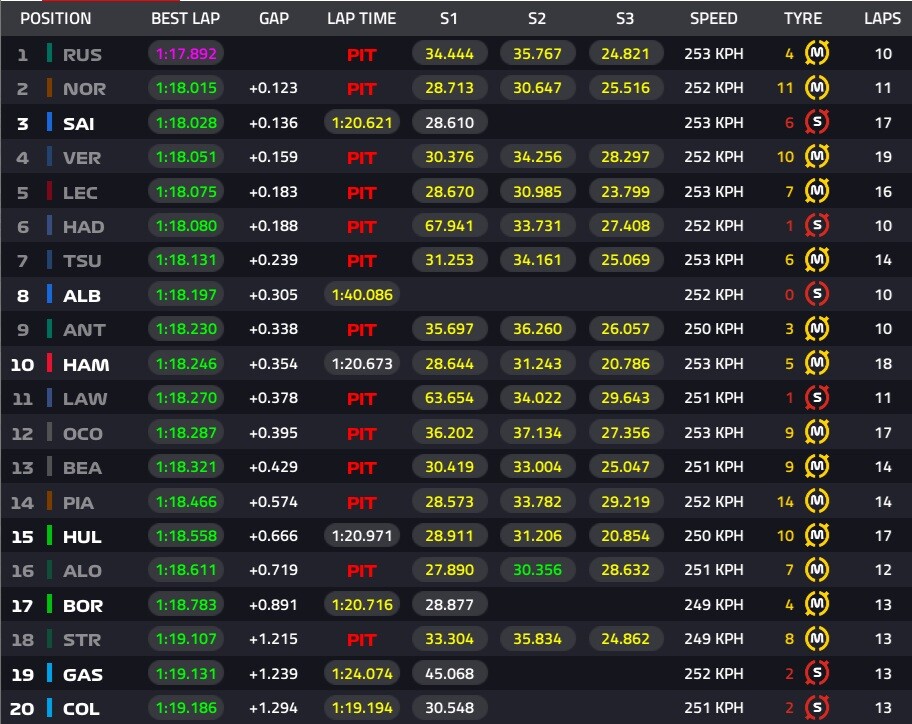Click the SPEED column header
This screenshot has width=912, height=724.
click(714, 19)
